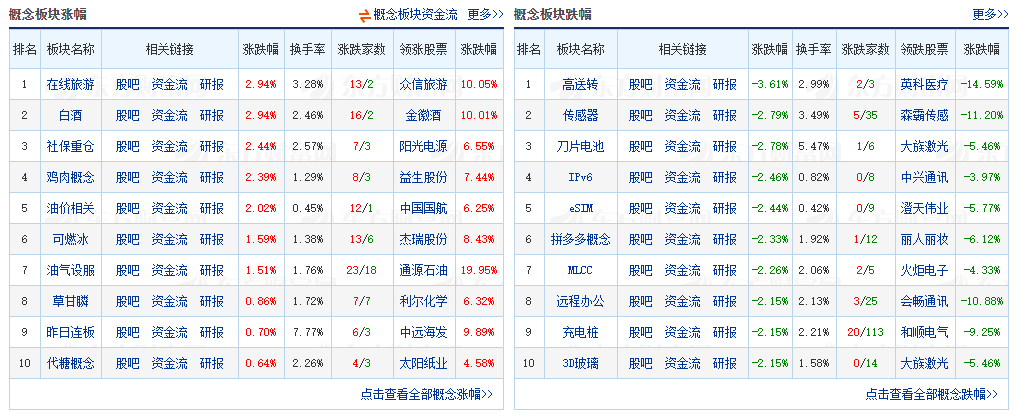Viewport: 1016px width, 418px height.
Task: Open 股吧 for the 白酒 row
Action: 127,116
